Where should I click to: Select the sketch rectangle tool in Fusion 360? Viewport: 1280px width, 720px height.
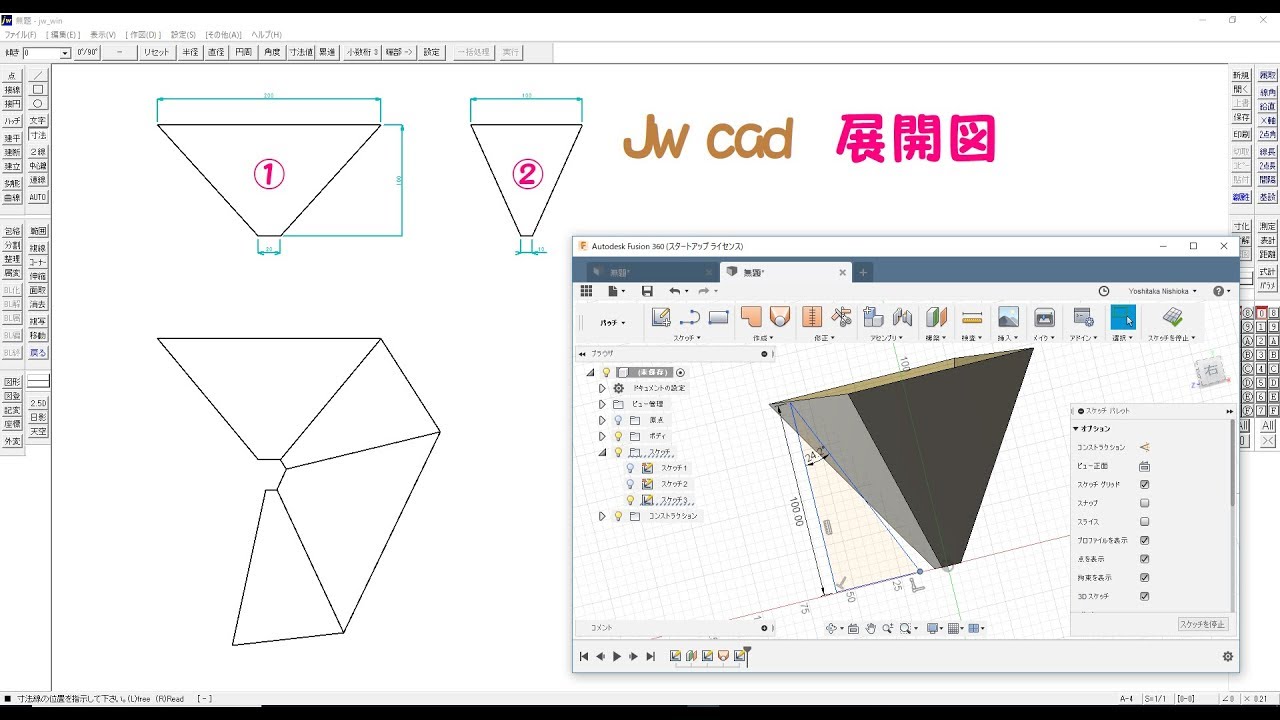pos(718,317)
